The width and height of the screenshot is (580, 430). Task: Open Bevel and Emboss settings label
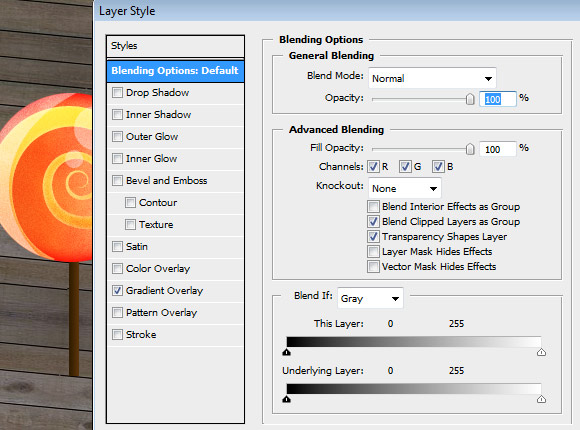(166, 181)
